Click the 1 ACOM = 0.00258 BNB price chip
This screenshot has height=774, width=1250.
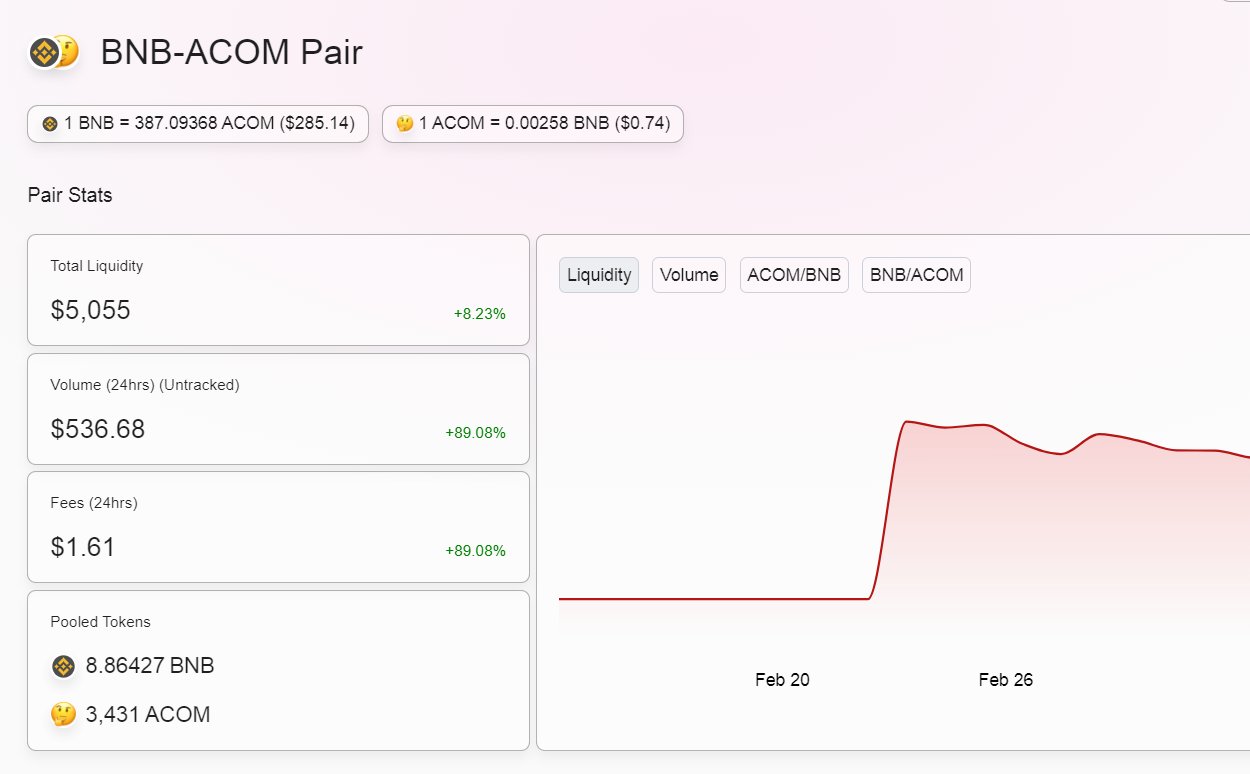533,124
